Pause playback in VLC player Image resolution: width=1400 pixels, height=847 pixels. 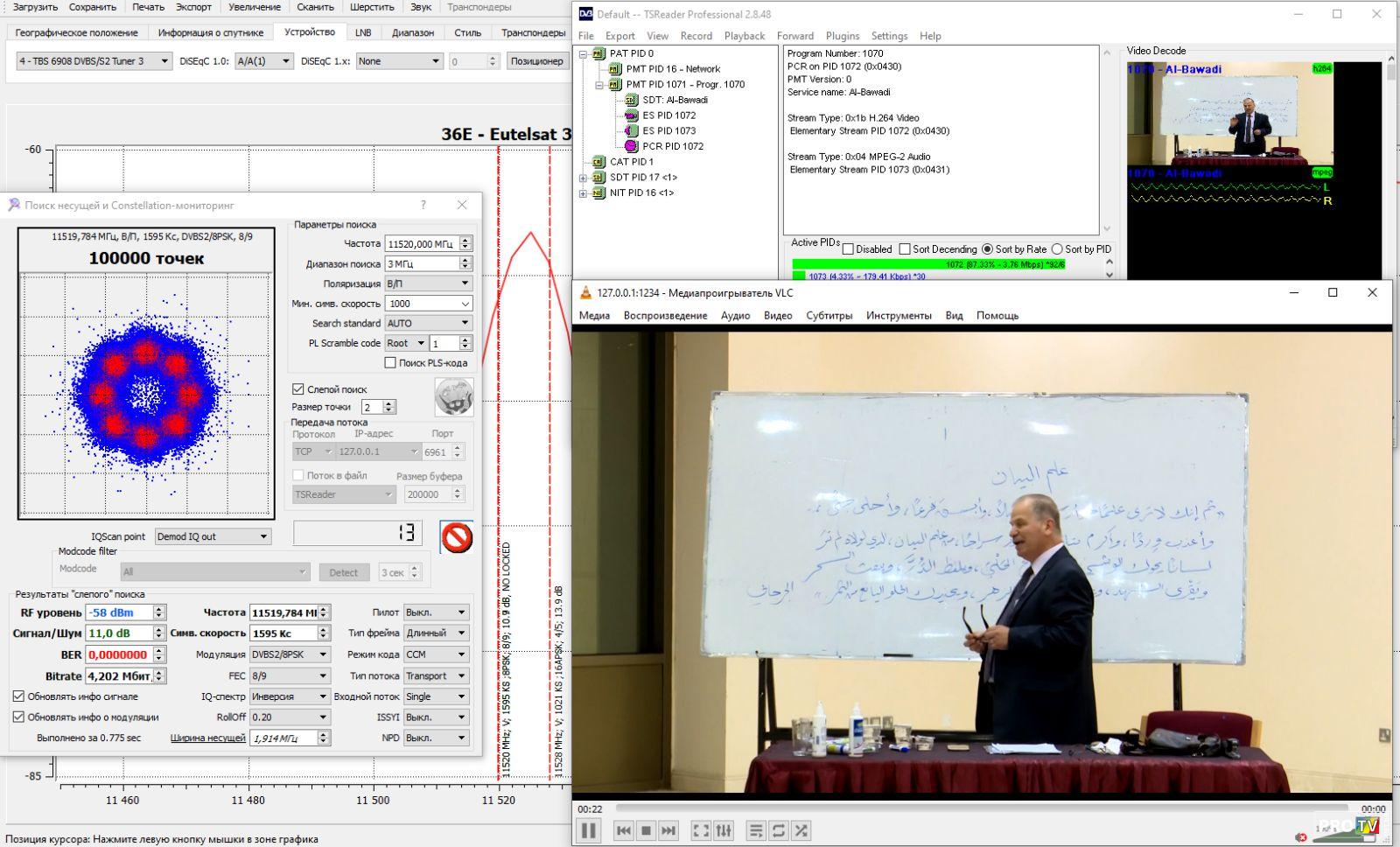588,830
